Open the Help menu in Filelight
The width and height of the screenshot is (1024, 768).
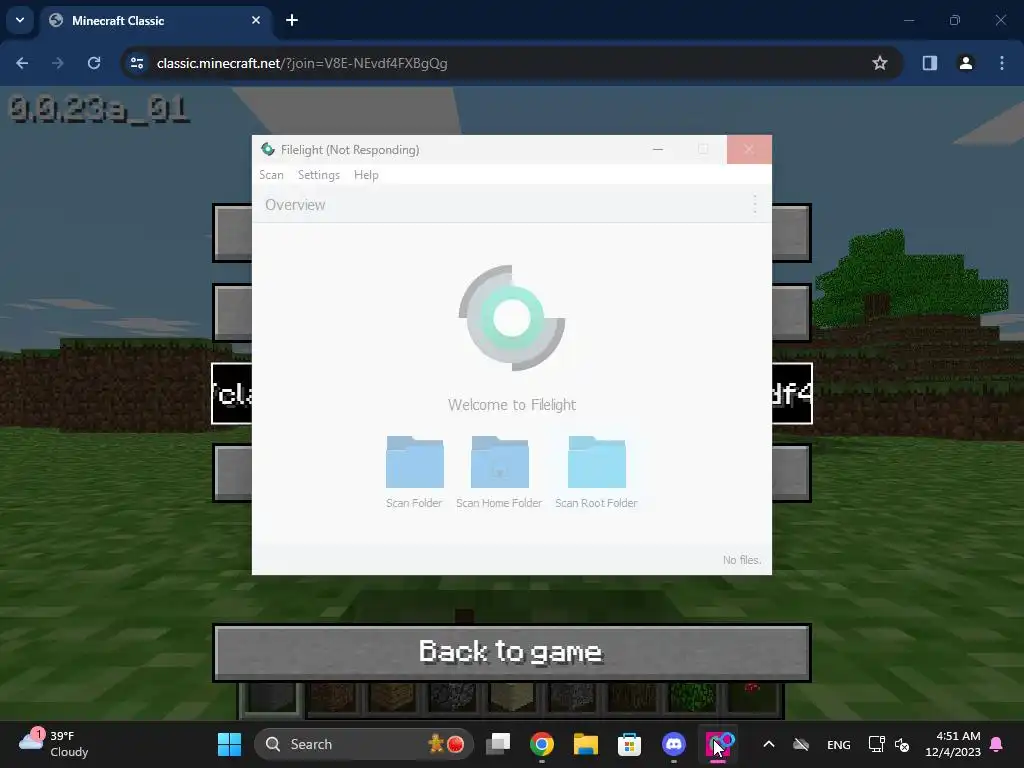coord(366,175)
